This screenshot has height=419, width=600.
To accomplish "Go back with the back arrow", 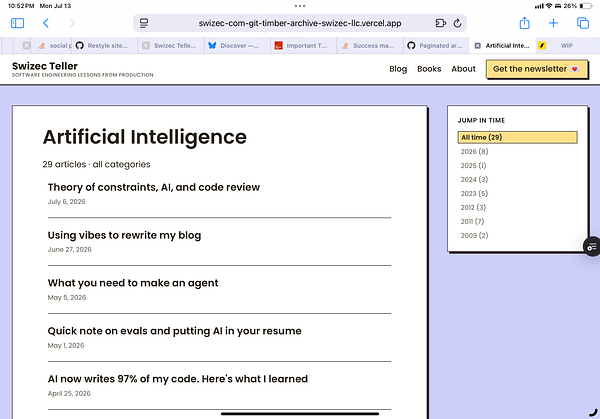I will (x=46, y=23).
